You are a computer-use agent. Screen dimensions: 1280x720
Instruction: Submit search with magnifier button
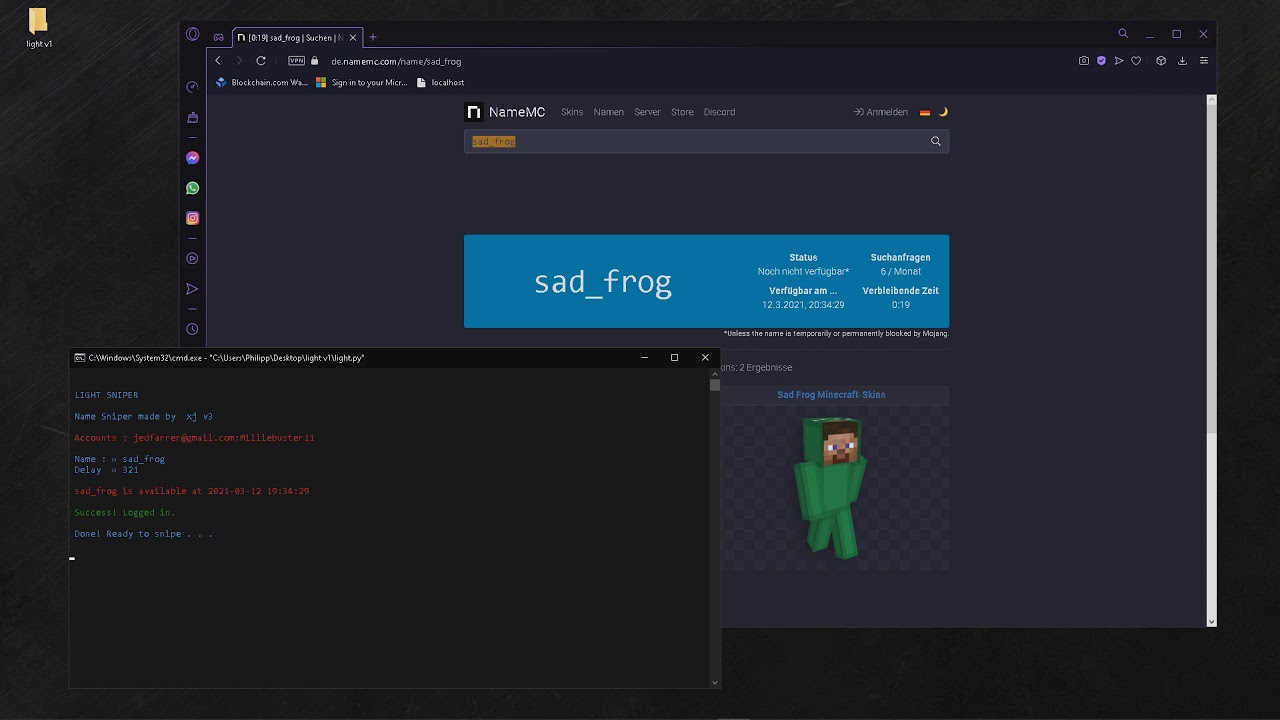936,142
